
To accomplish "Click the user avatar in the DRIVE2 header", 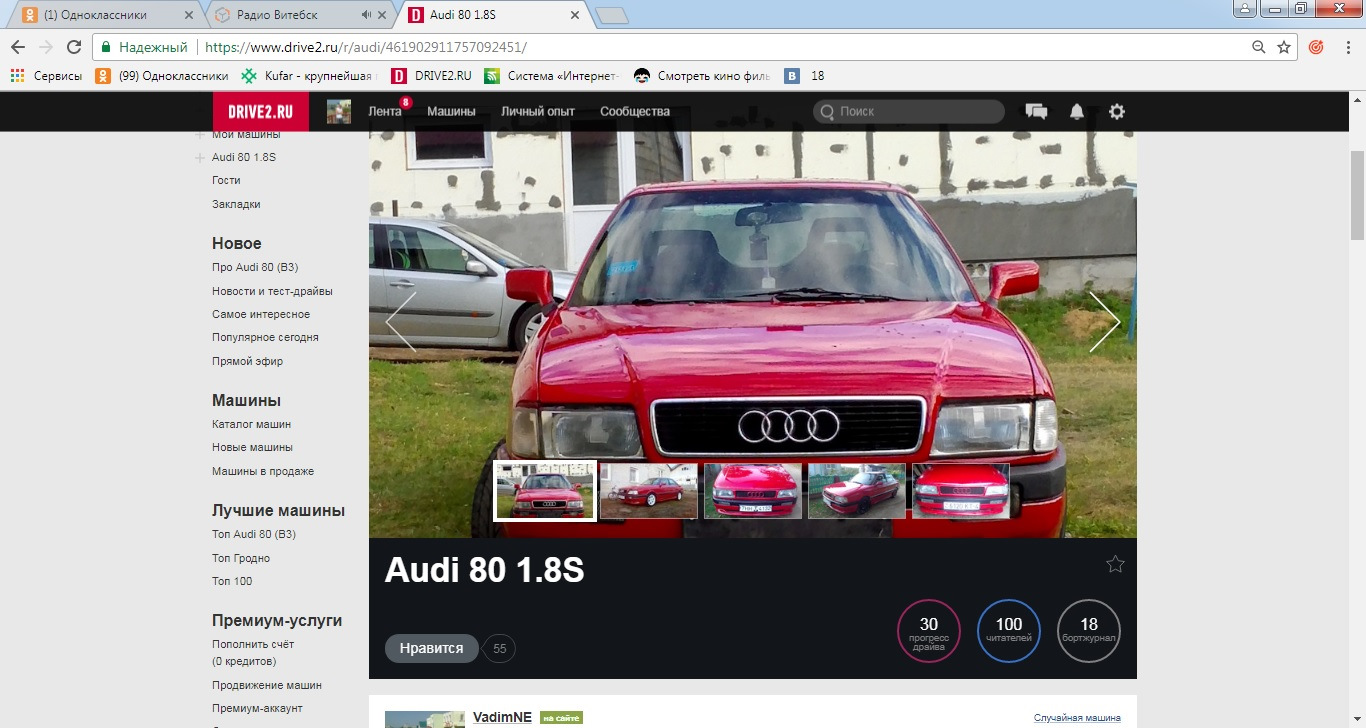I will tap(339, 111).
